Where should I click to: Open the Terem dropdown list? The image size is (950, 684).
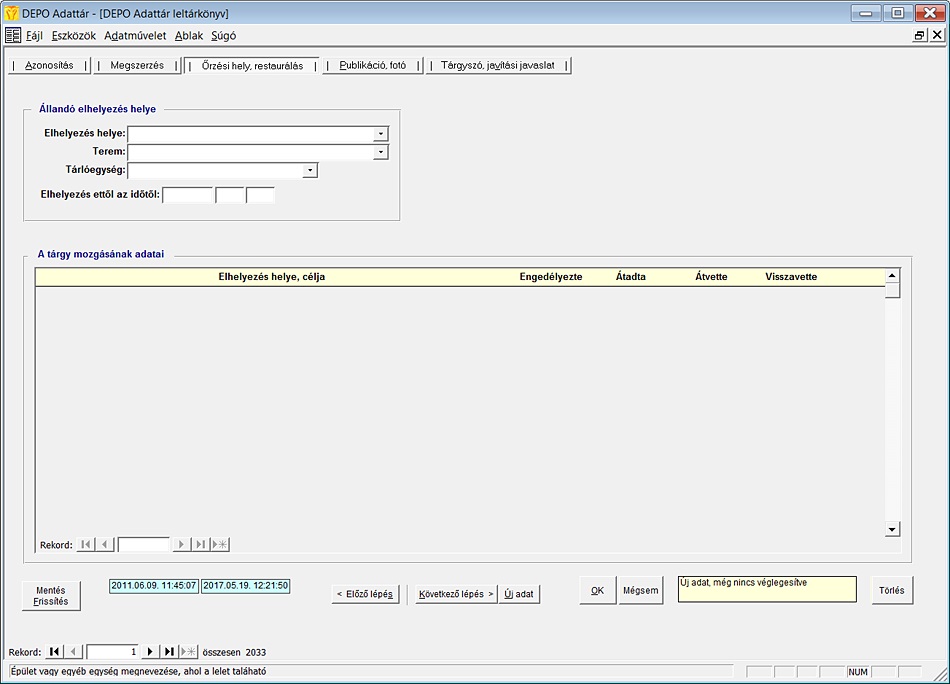click(380, 152)
